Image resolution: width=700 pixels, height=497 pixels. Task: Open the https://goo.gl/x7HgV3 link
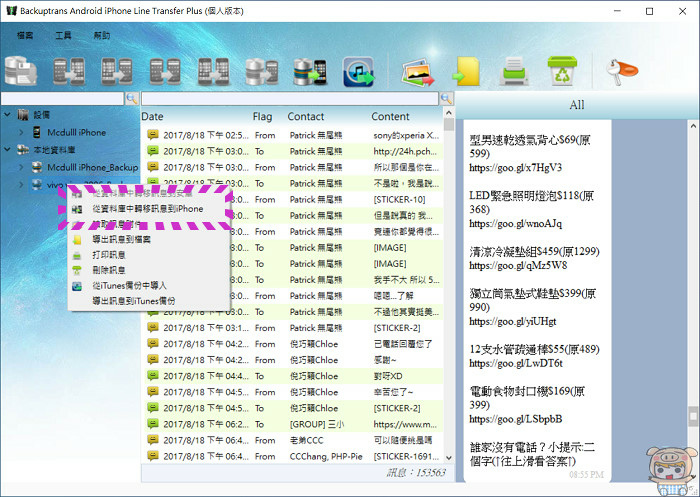[x=515, y=168]
